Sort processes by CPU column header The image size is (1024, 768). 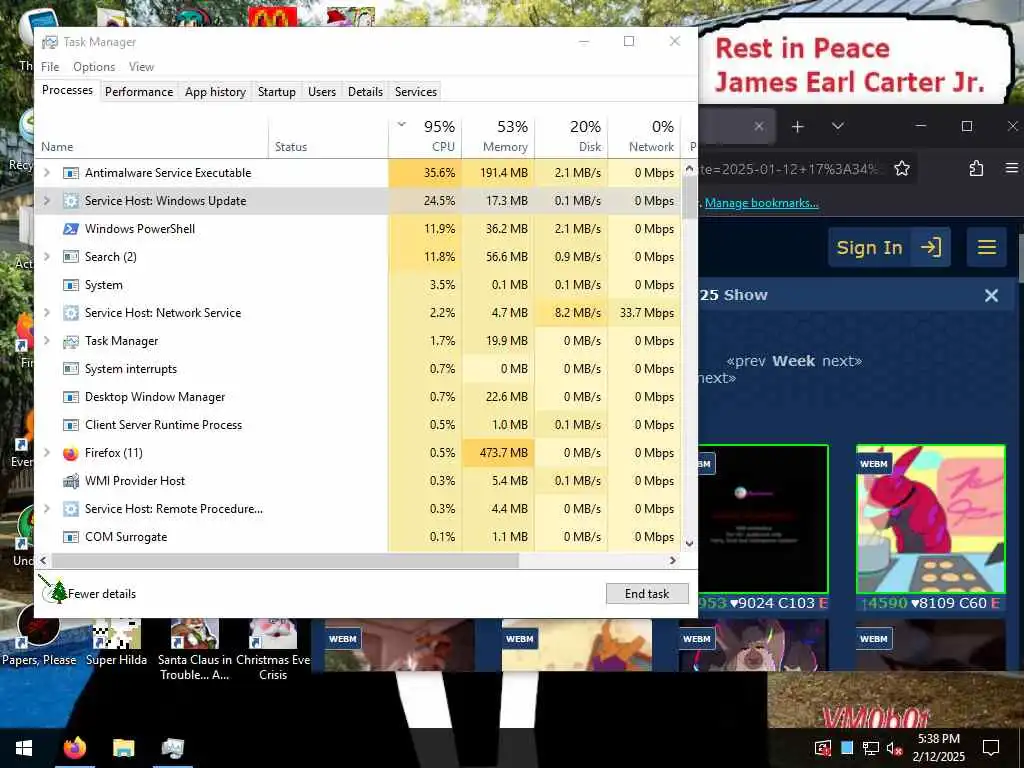pyautogui.click(x=425, y=136)
